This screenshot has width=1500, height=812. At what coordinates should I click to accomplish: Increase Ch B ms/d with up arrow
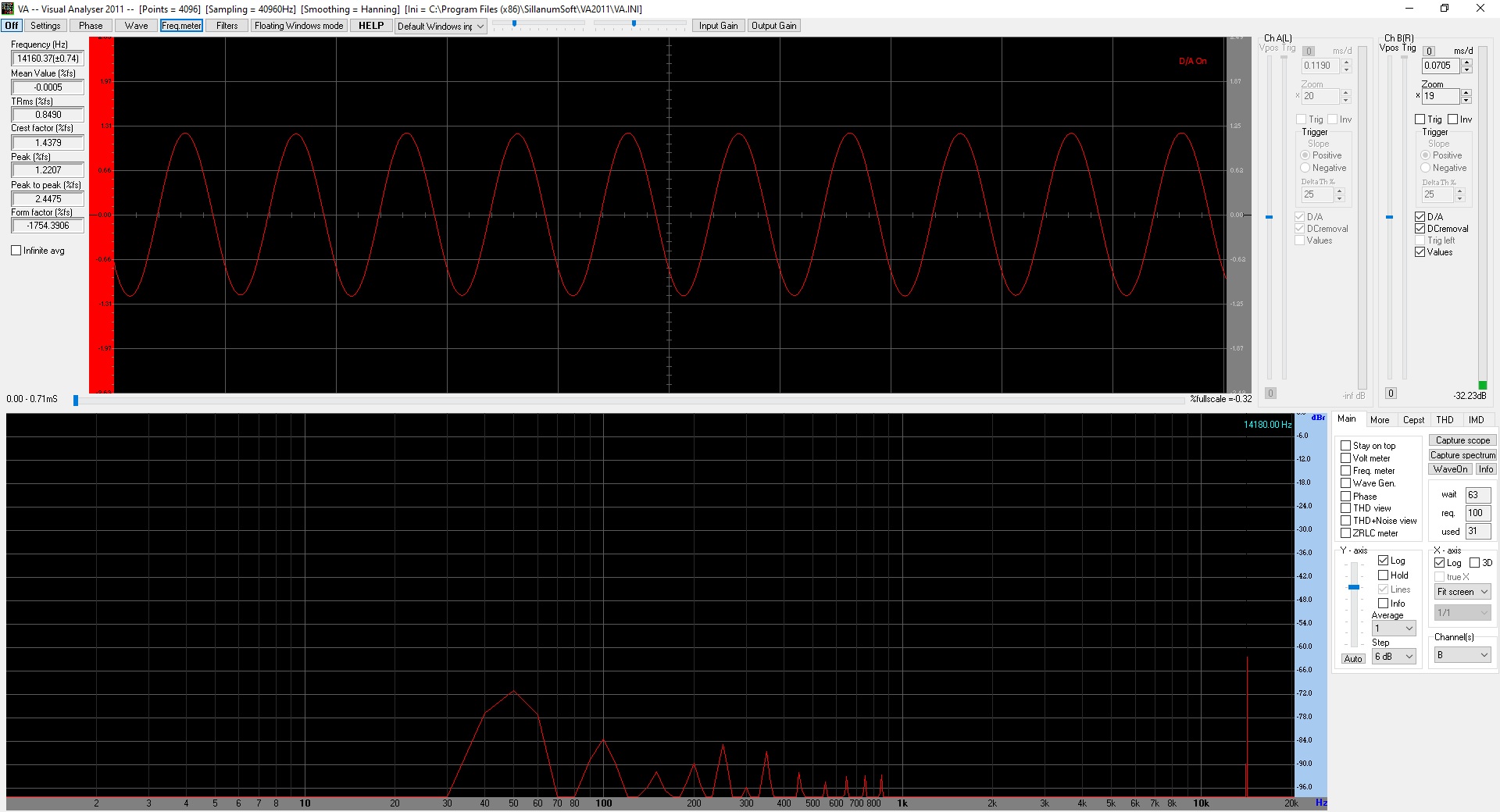[1466, 62]
